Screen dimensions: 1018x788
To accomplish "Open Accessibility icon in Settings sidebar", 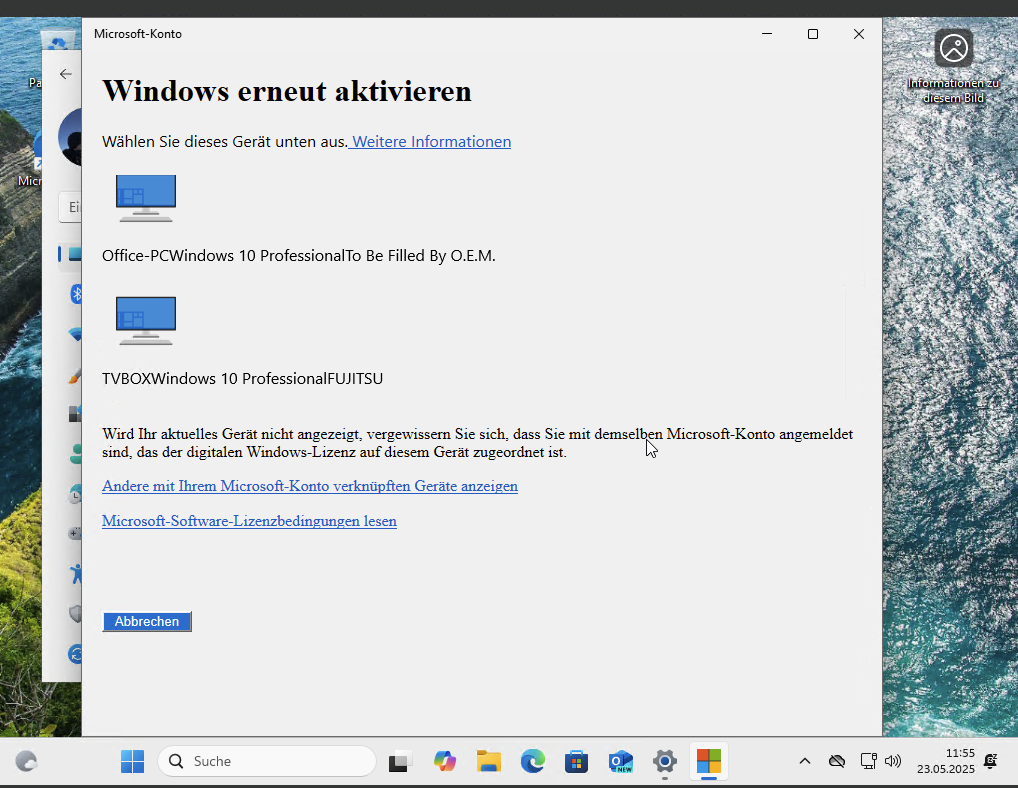I will point(76,574).
